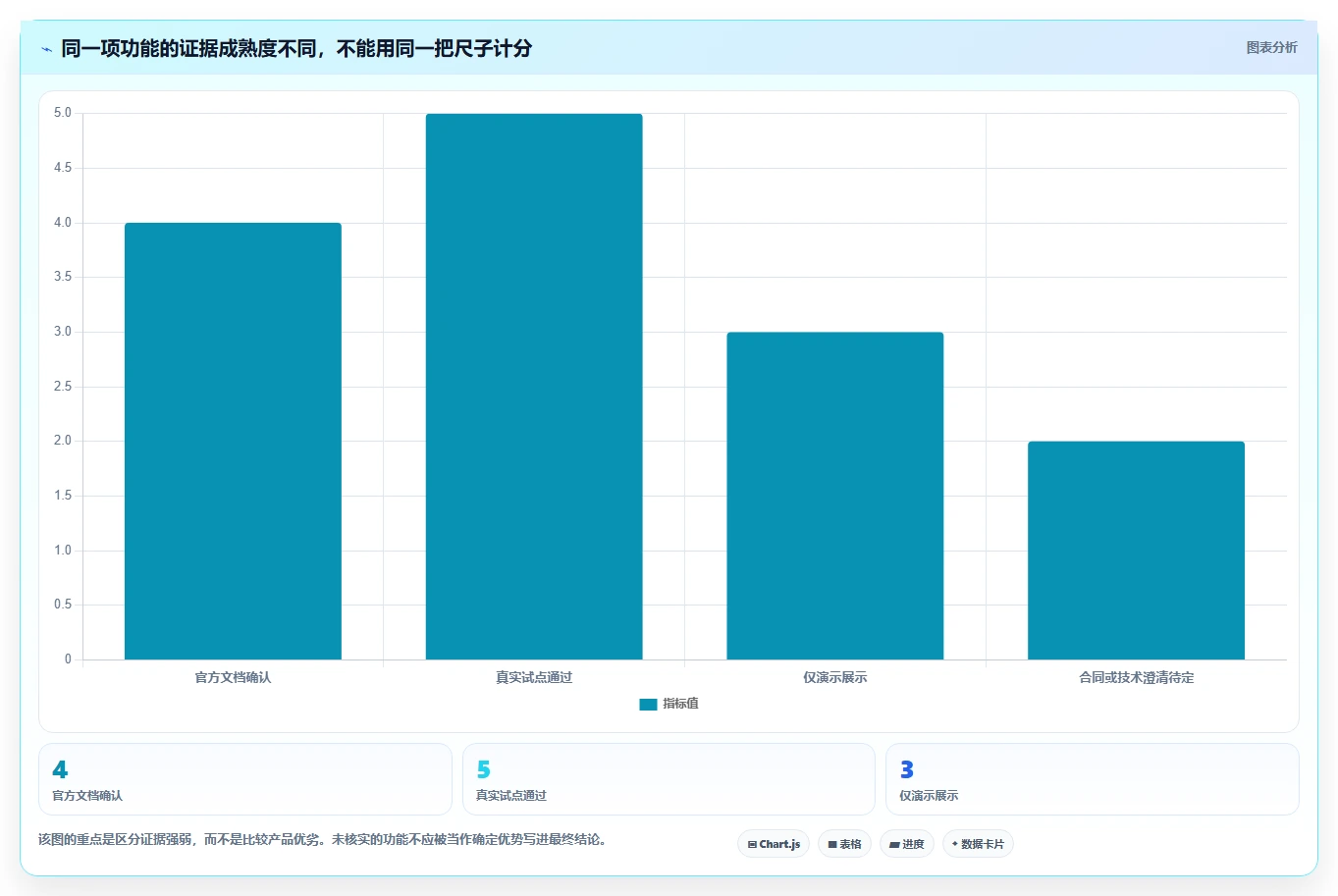Click the Chart.js tag chip
Viewport: 1338px width, 896px height.
[774, 844]
